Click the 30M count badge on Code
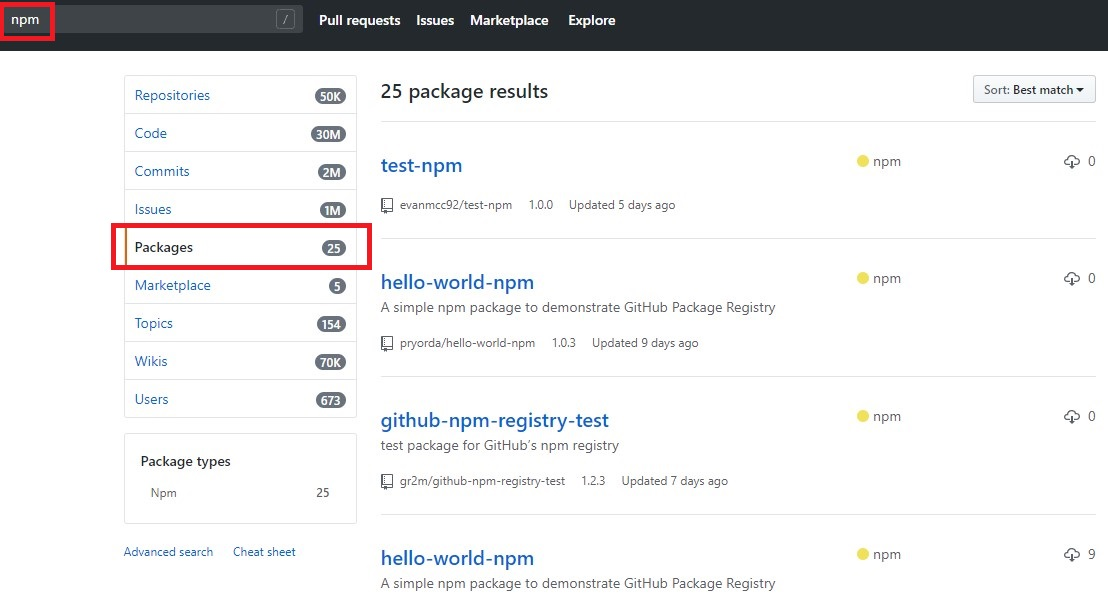Screen dimensions: 1108x595 (328, 134)
